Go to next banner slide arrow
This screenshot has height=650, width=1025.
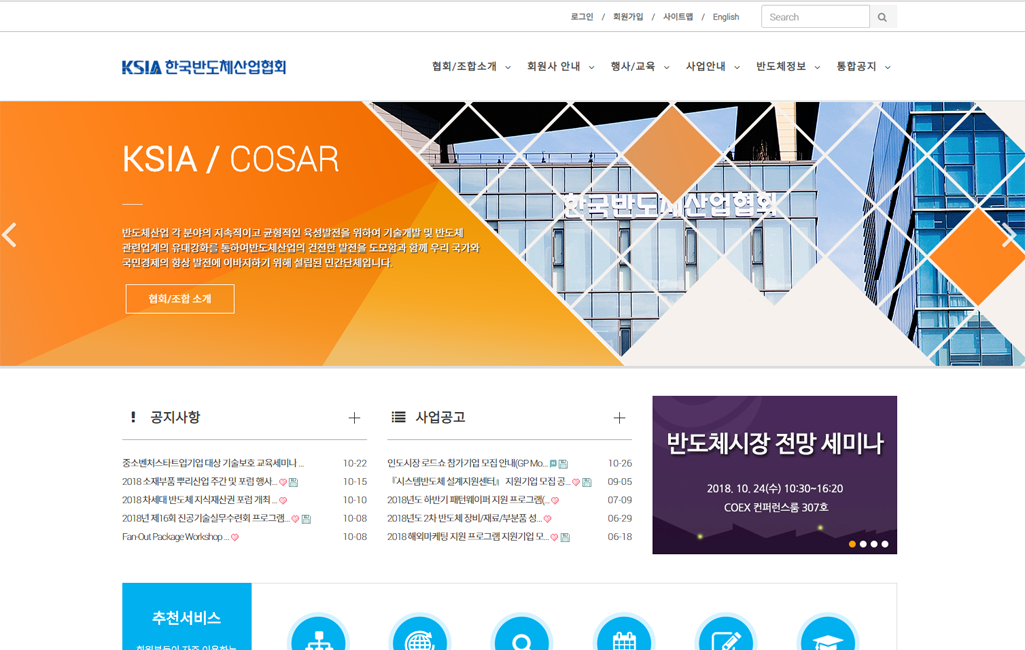[1009, 235]
